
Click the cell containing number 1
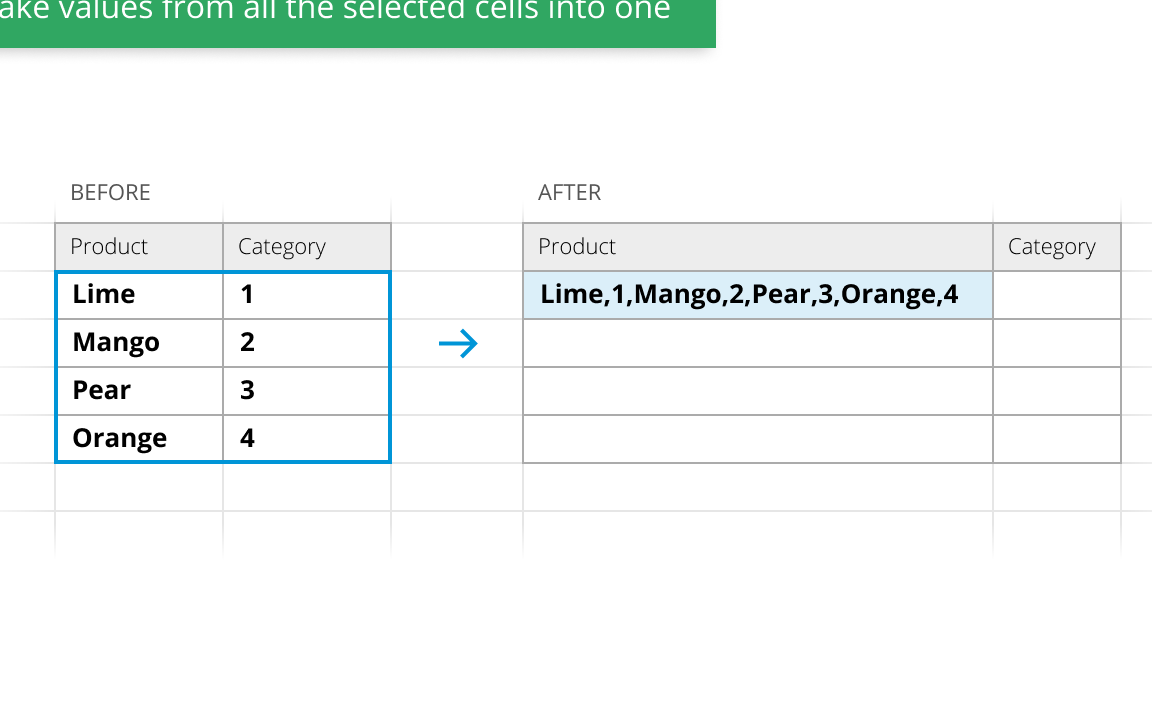click(306, 295)
